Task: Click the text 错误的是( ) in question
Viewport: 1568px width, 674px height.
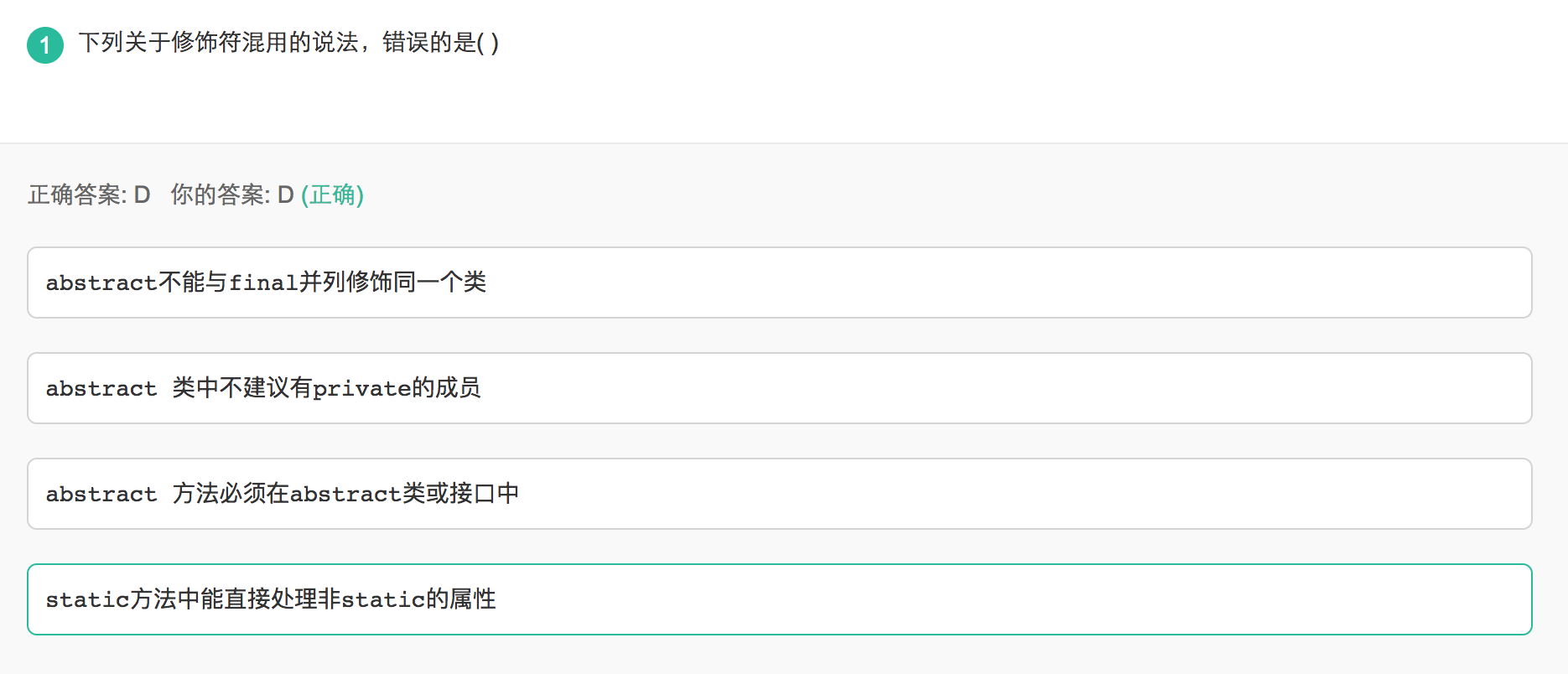Action: coord(440,43)
